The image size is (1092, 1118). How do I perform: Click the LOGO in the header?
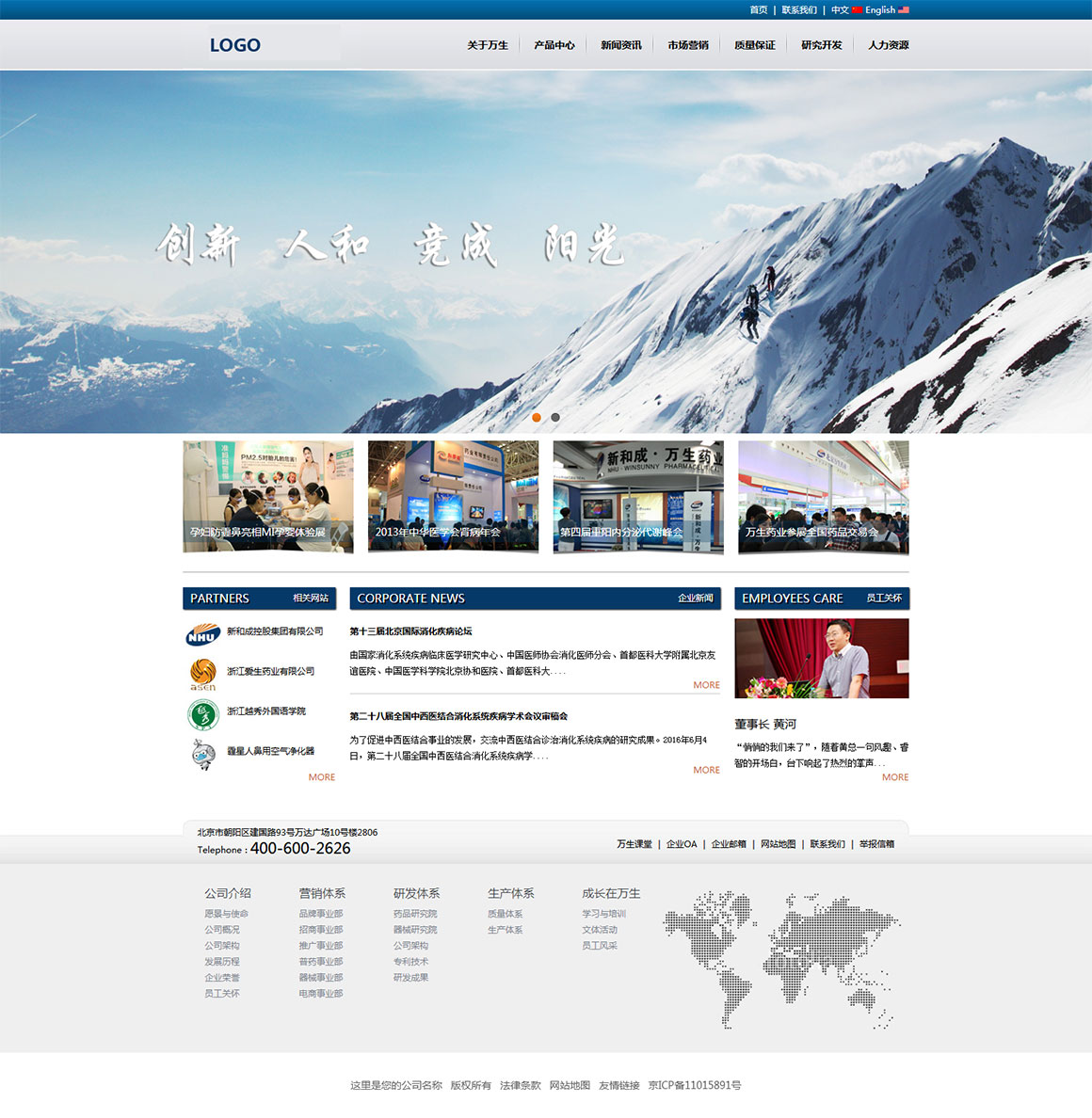(235, 45)
